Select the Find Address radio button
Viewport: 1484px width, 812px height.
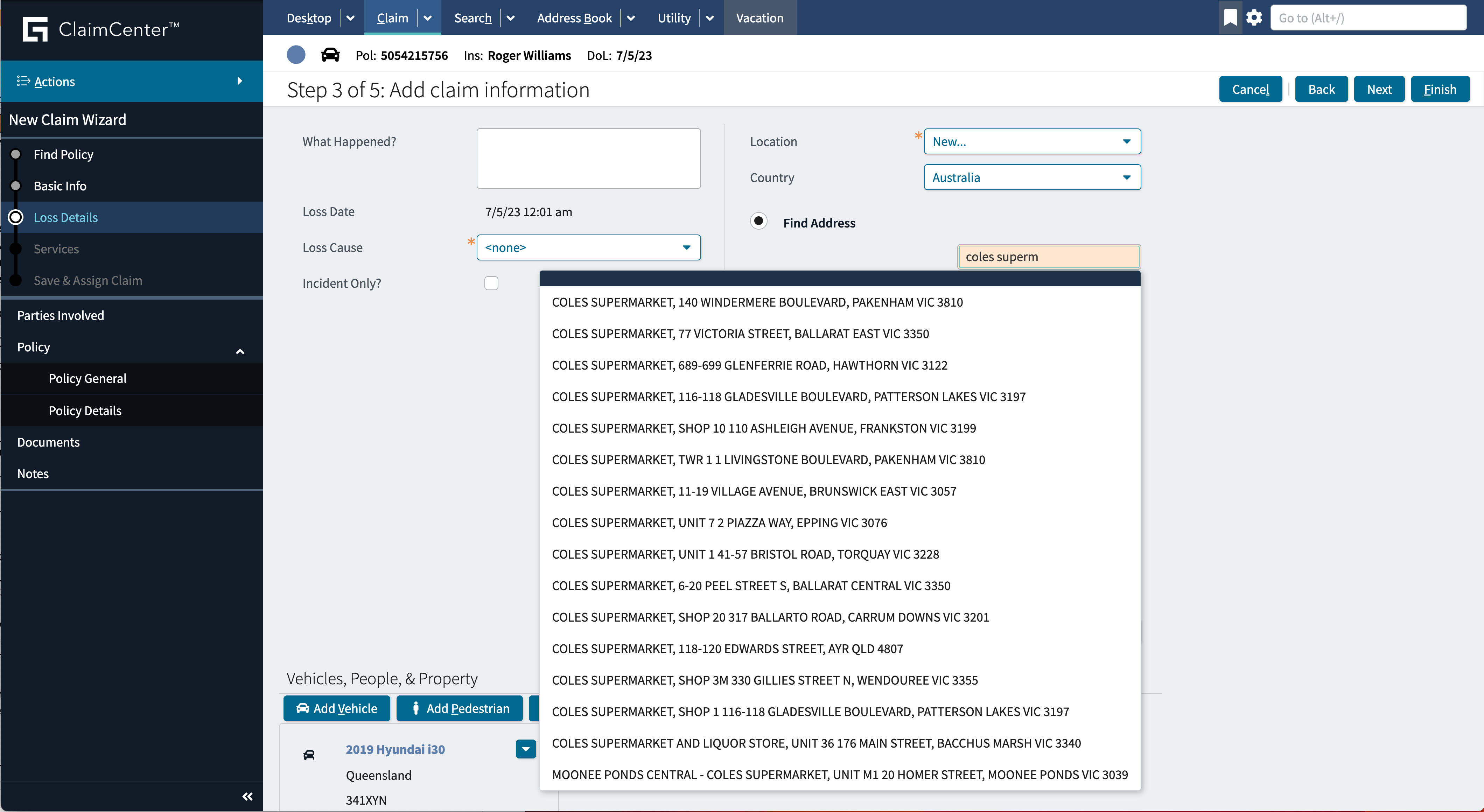pos(759,221)
